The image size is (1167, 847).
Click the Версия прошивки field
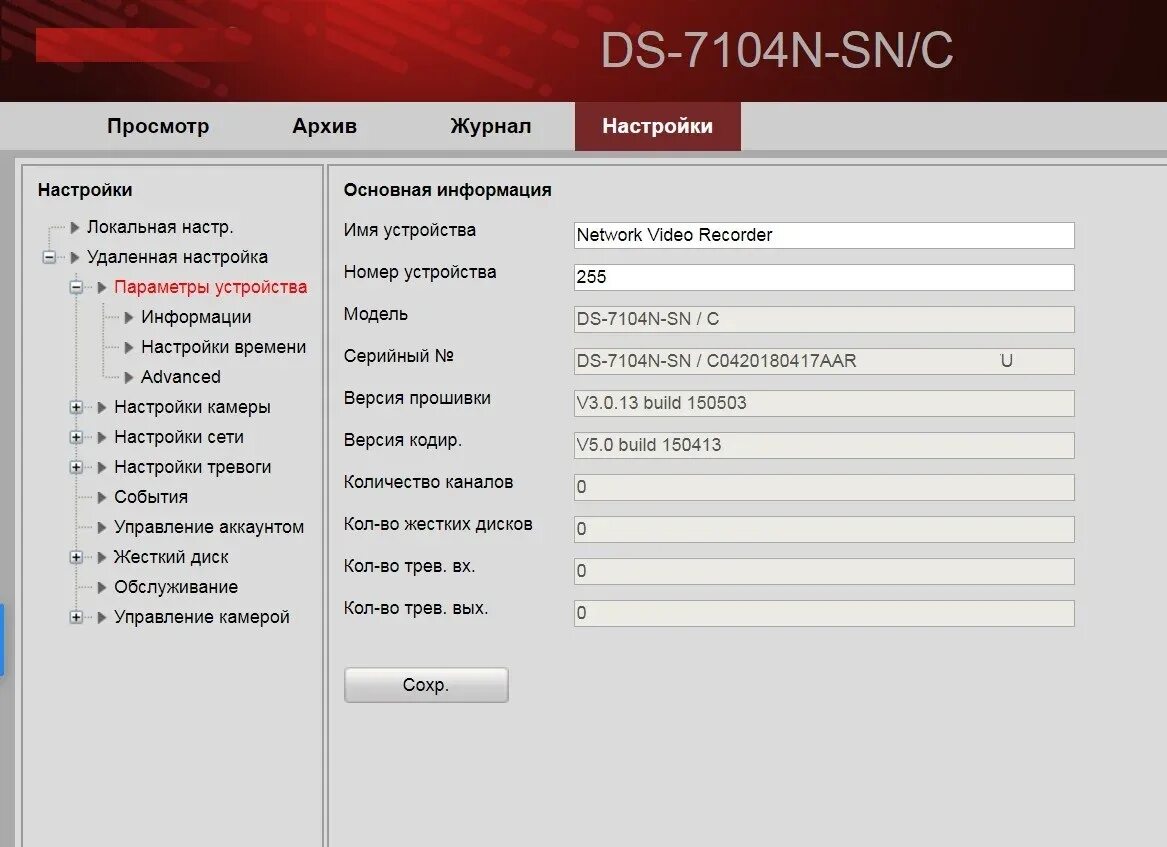[824, 403]
